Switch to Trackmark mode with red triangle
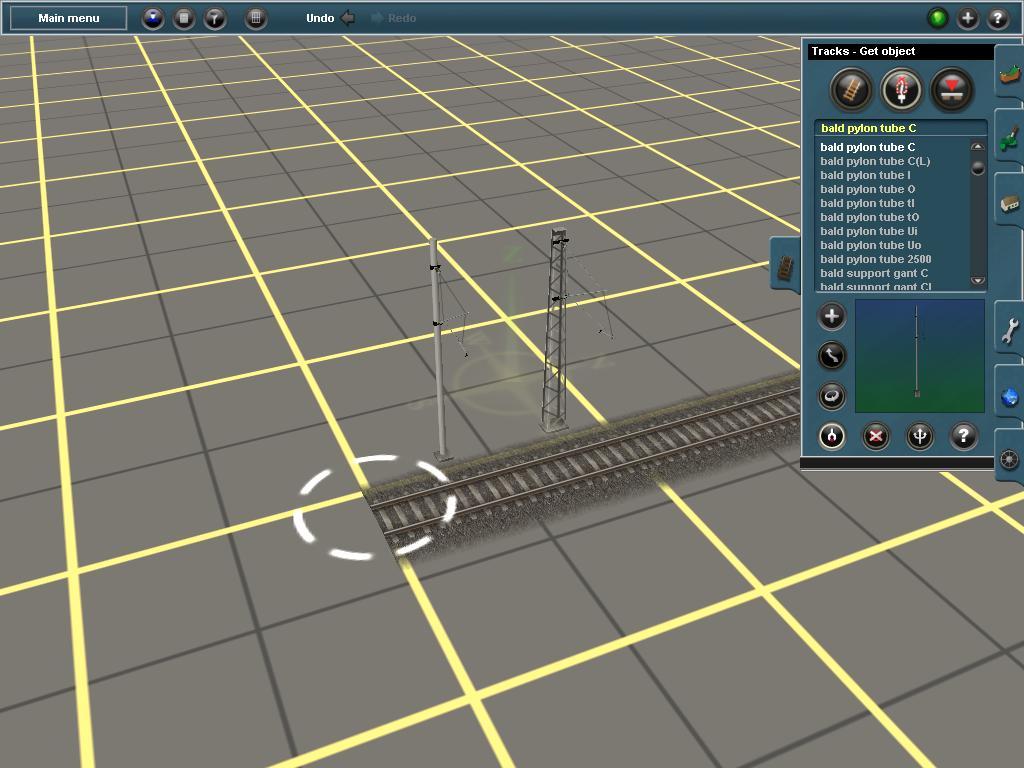The image size is (1024, 768). tap(952, 89)
